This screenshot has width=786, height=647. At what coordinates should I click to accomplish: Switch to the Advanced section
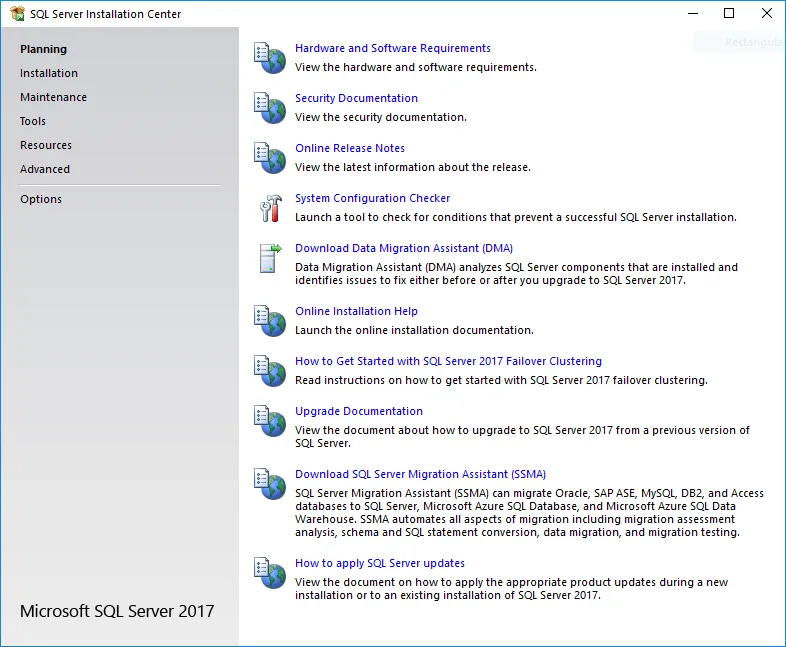[45, 169]
